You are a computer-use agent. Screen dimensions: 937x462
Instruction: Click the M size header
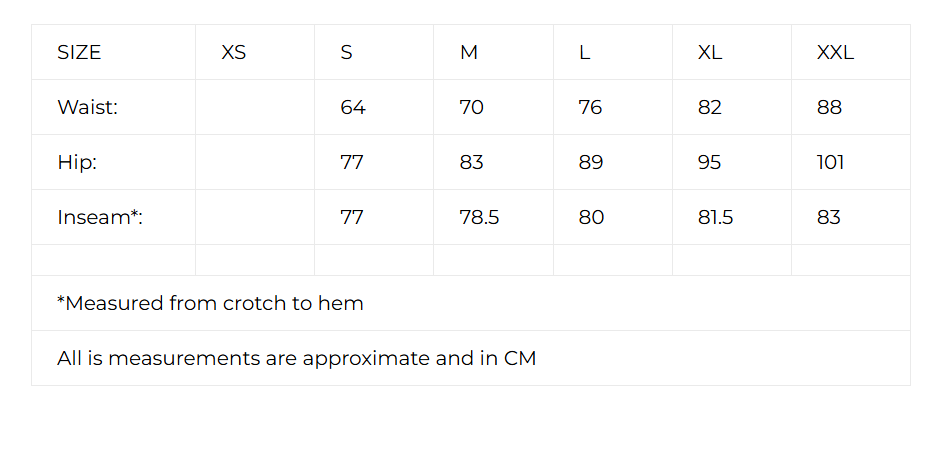point(468,53)
